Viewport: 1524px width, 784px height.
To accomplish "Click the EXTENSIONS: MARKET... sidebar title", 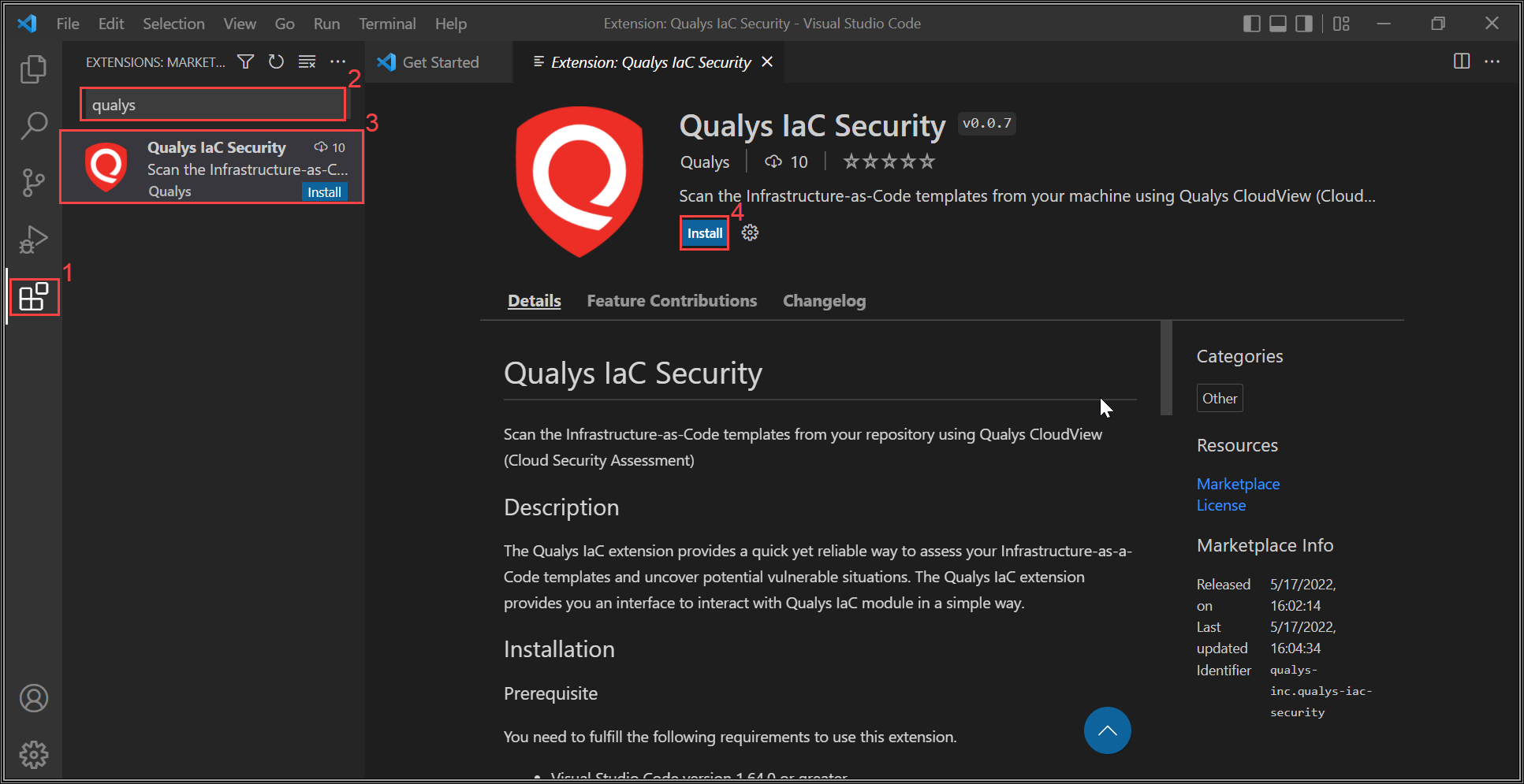I will point(155,62).
